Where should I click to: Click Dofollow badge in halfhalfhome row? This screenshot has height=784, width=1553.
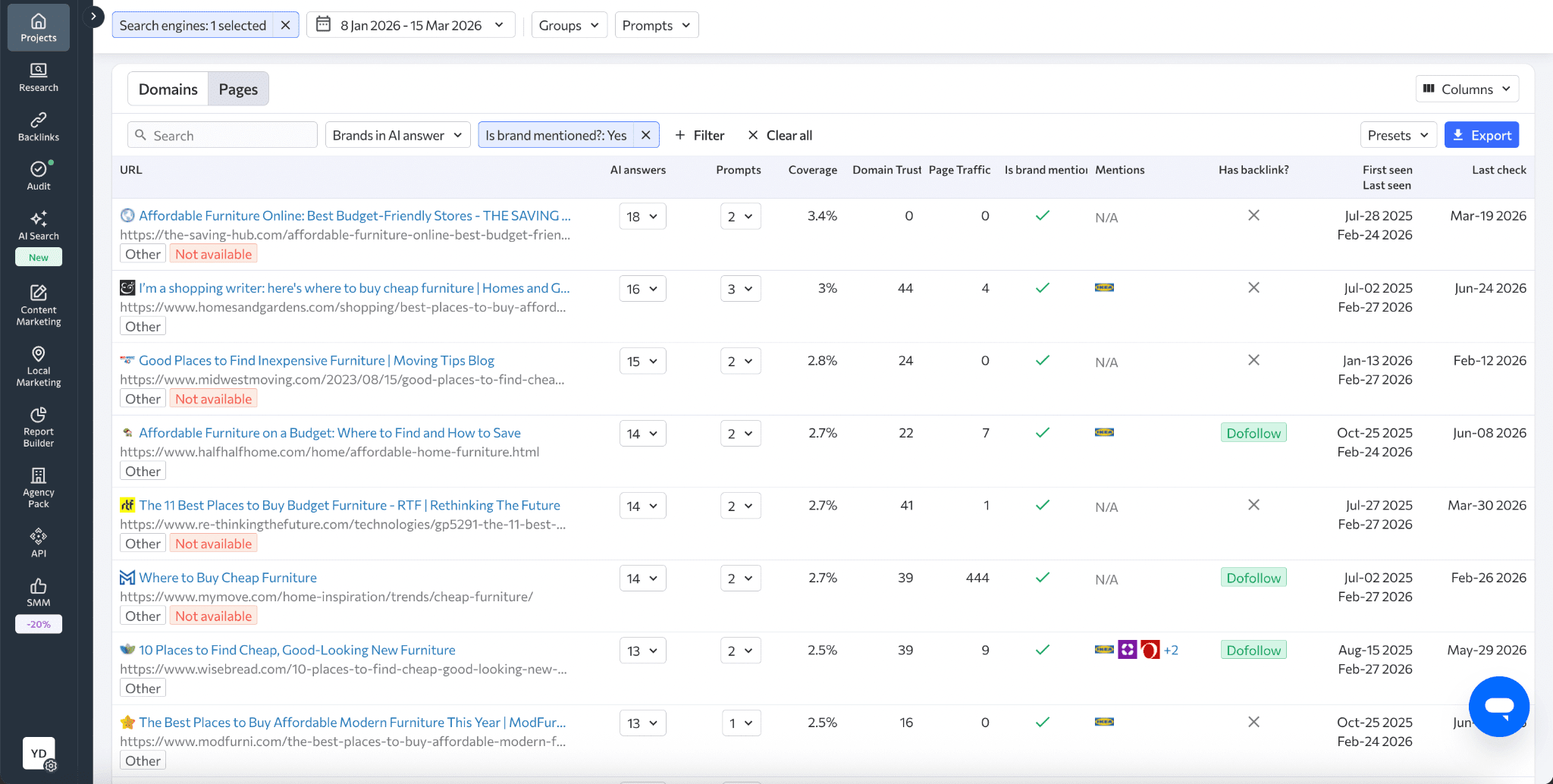[x=1253, y=433]
